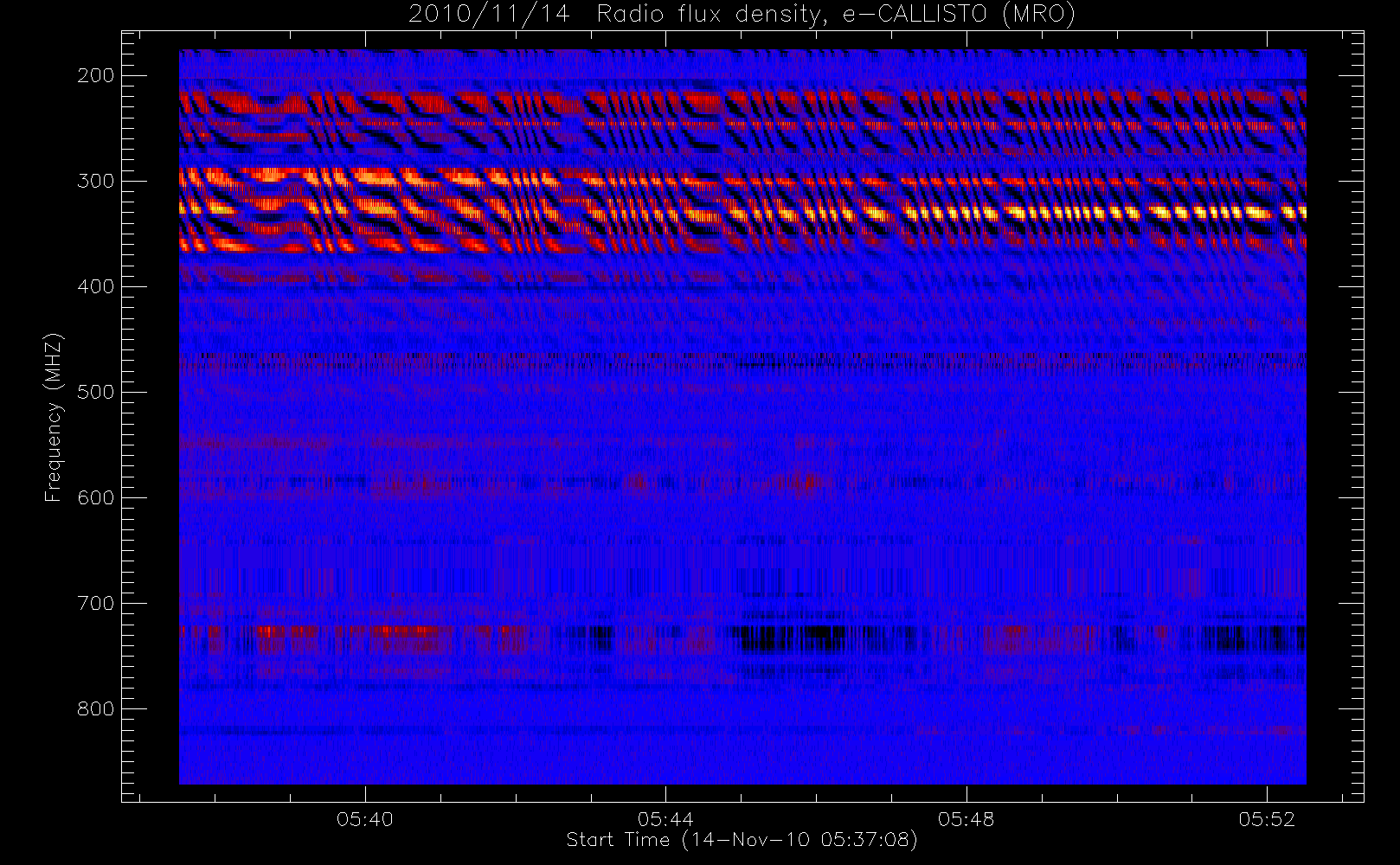Click the 05:52 time tick label
Viewport: 1400px width, 865px height.
(x=1267, y=819)
